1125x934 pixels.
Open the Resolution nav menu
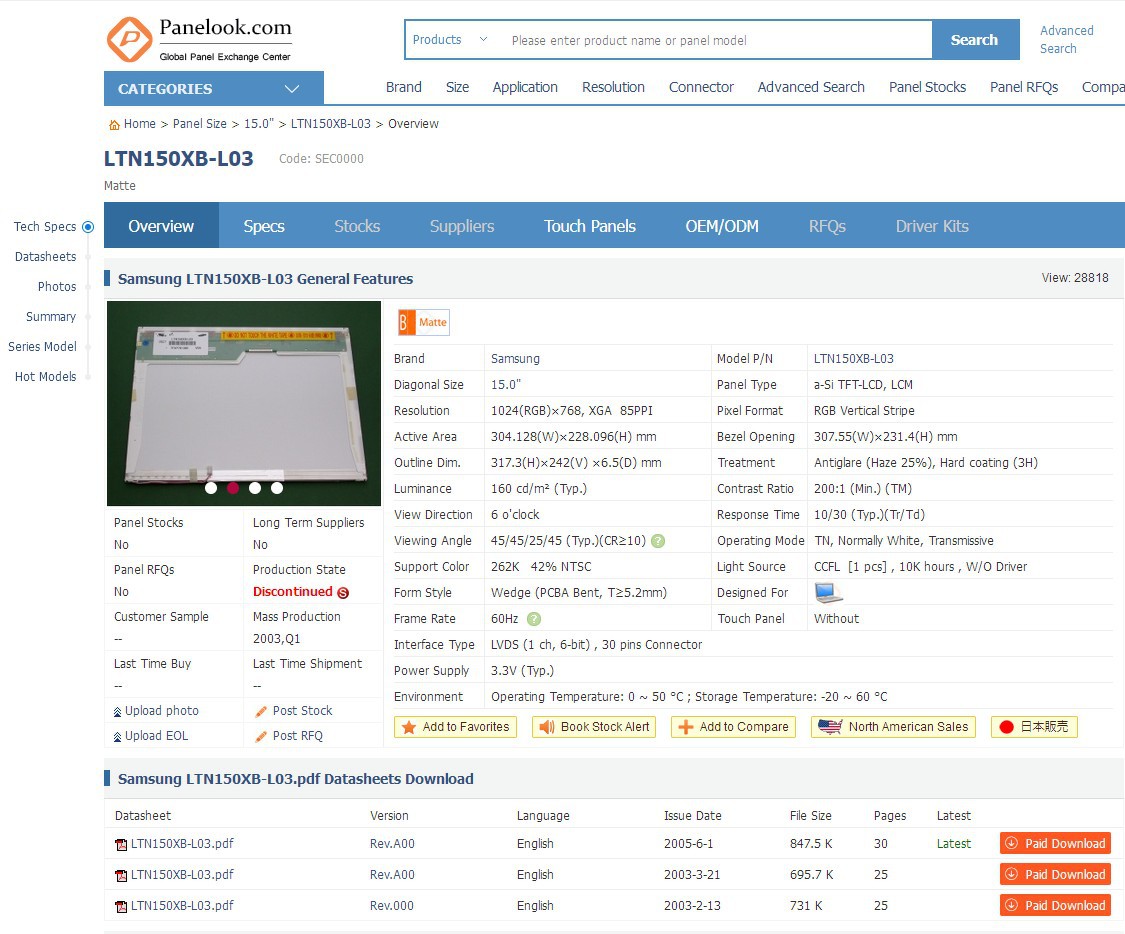[613, 88]
